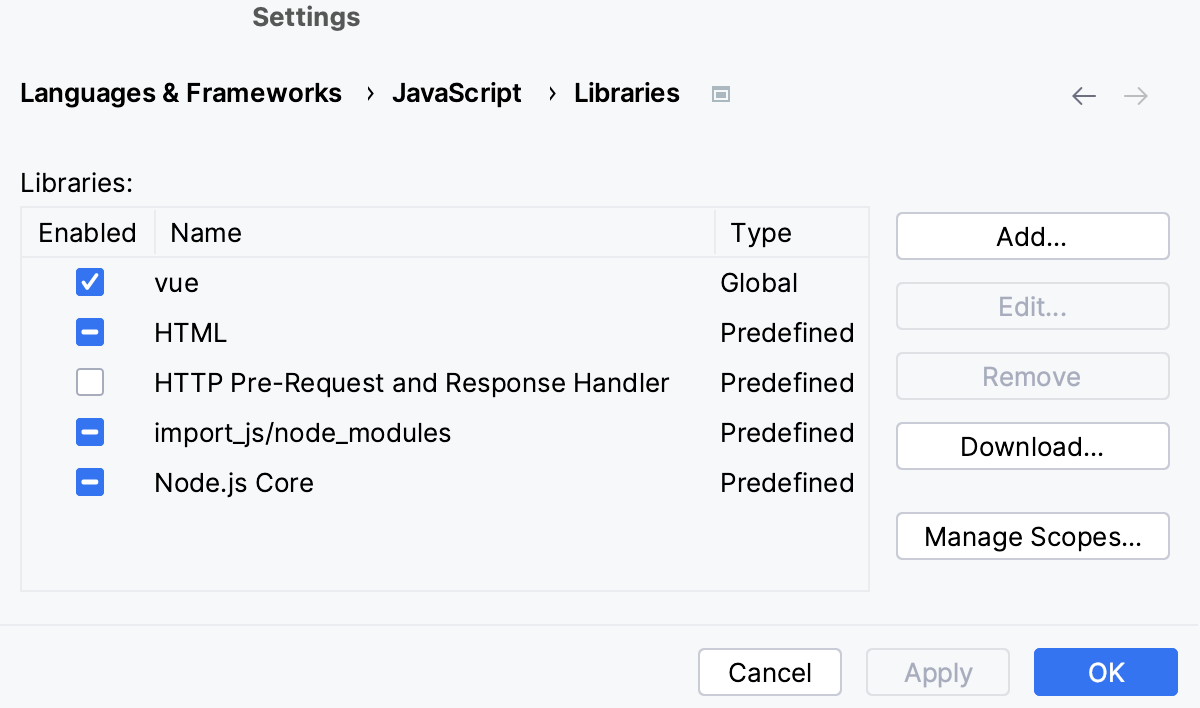Toggle the import_js/node_modules checkbox
Screen dimensions: 1200x708
[x=89, y=432]
